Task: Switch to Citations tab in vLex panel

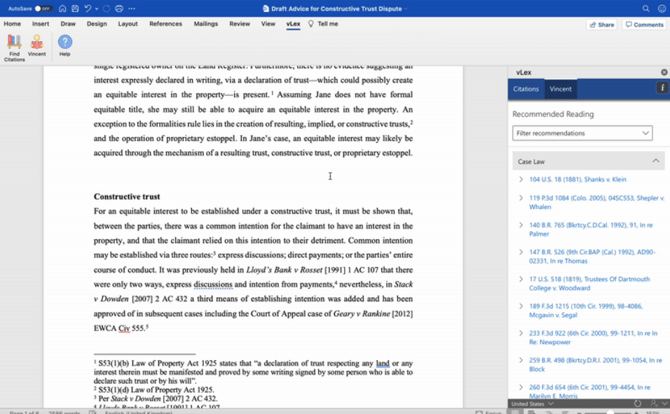Action: point(526,89)
